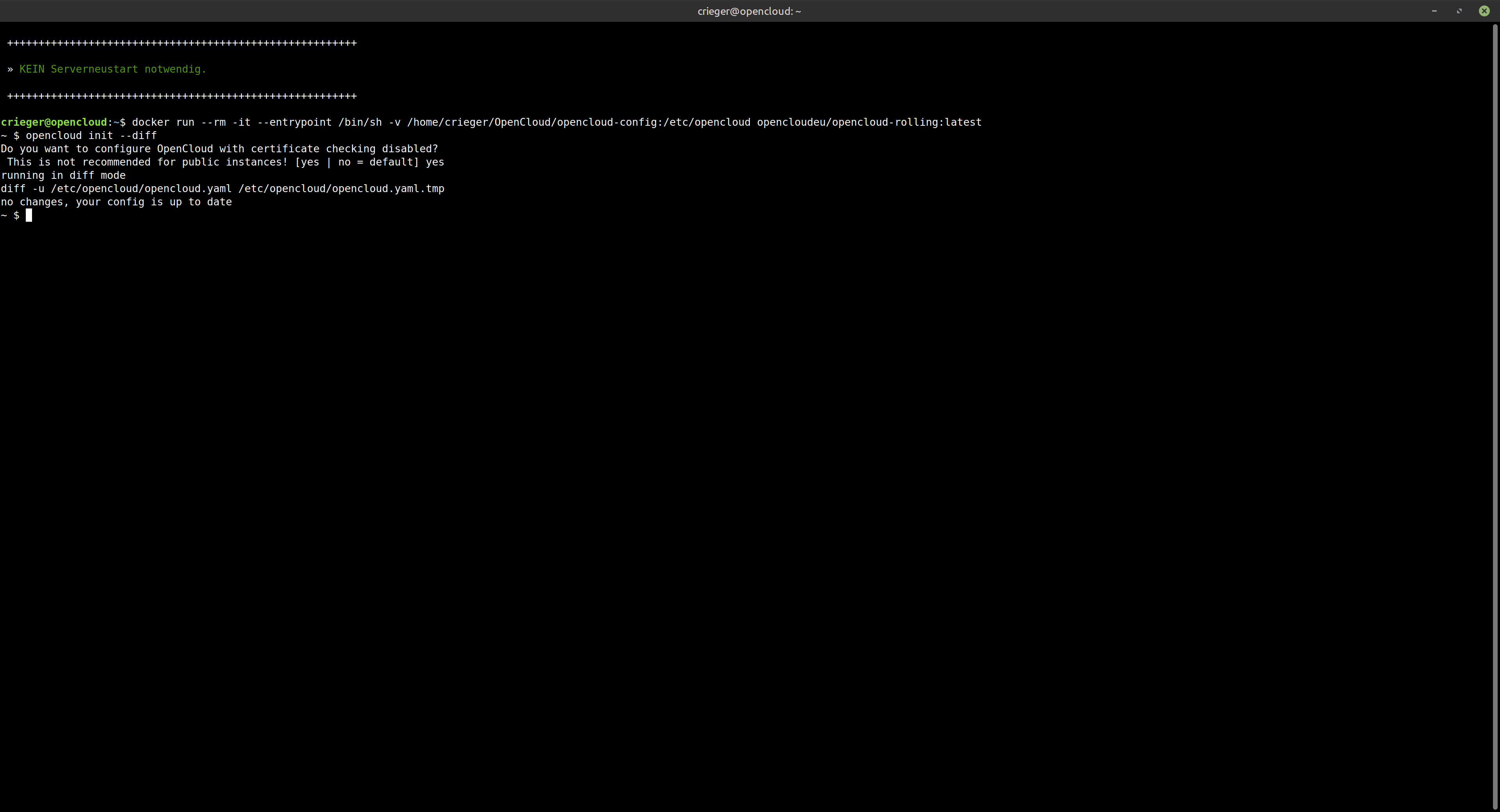Image resolution: width=1500 pixels, height=812 pixels.
Task: Click 'Do you want to configure OpenCloud' line
Action: click(x=220, y=149)
